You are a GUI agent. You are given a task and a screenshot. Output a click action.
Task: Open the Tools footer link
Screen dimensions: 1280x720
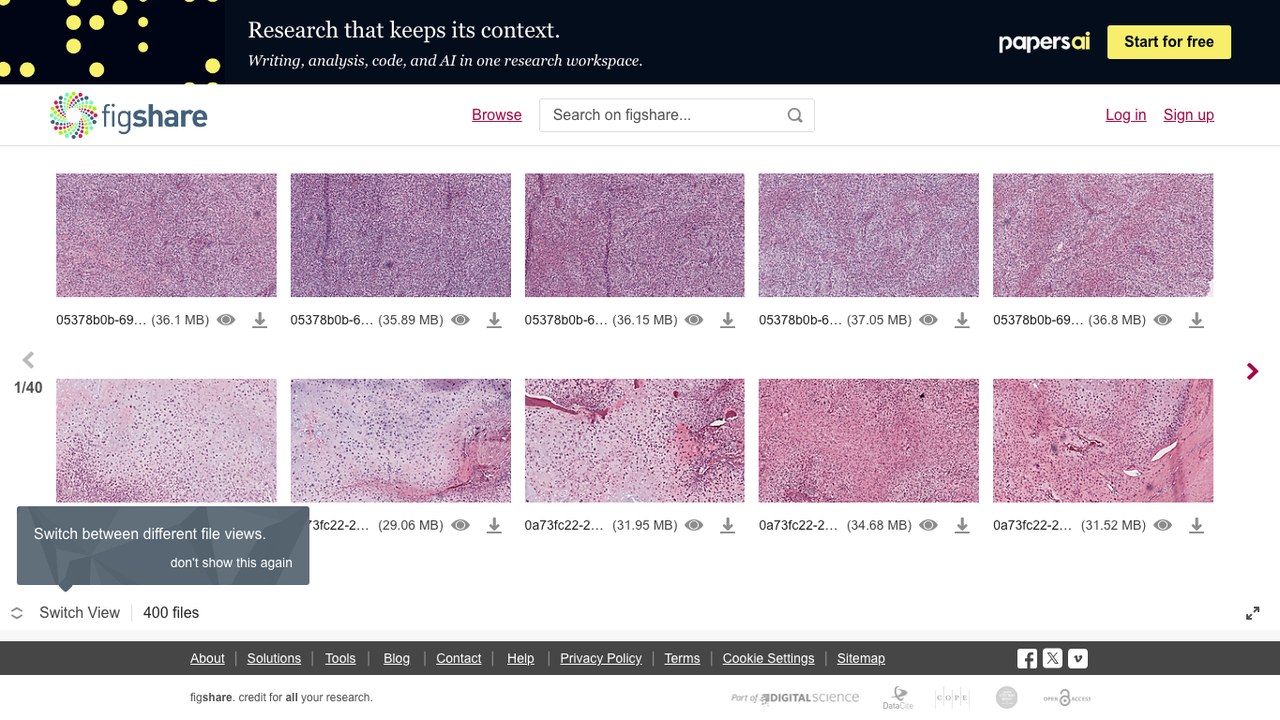[340, 658]
